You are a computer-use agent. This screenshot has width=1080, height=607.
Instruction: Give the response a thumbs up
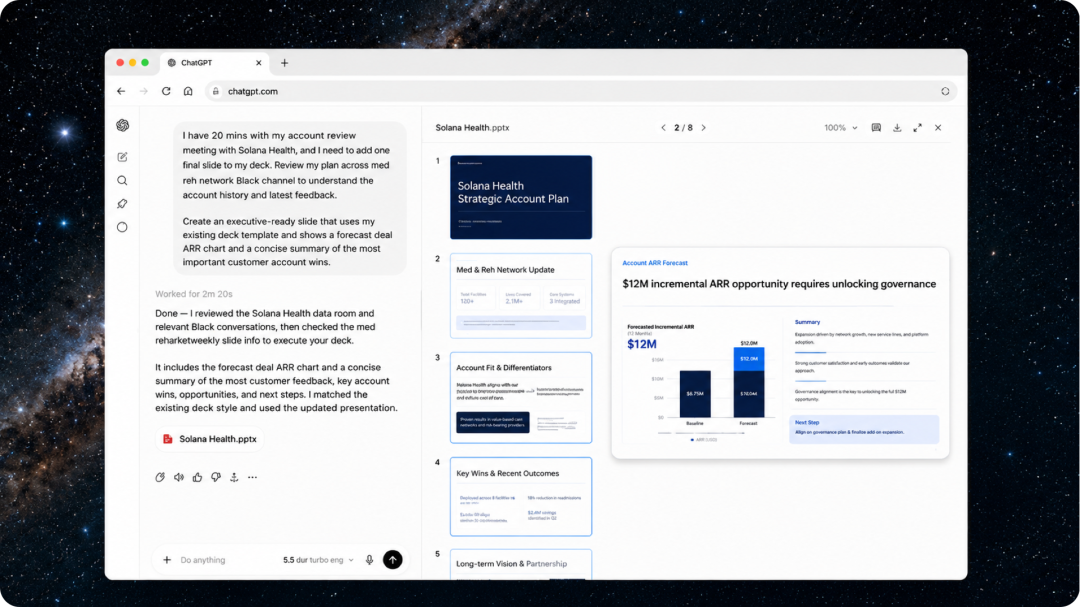point(198,477)
